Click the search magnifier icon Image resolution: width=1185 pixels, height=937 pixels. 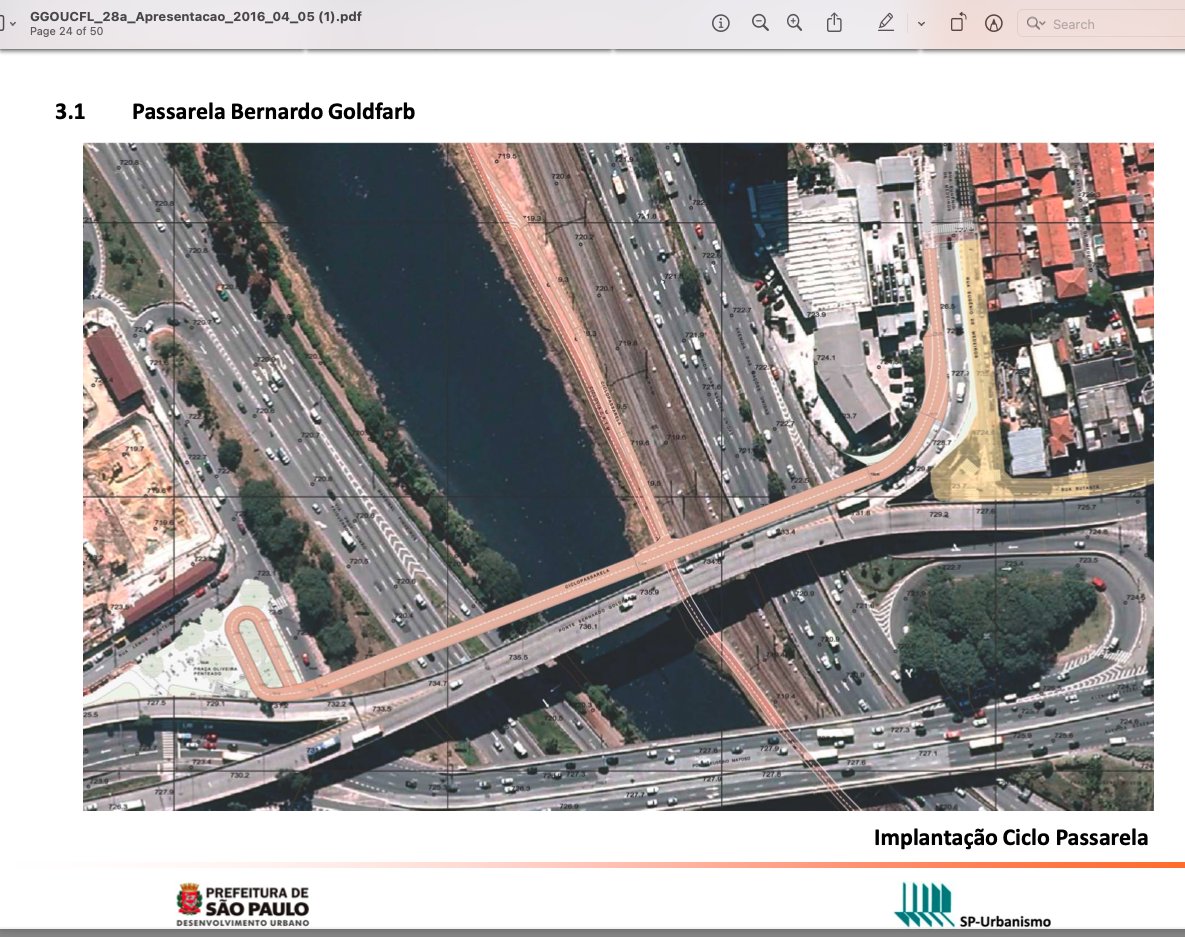tap(1035, 24)
